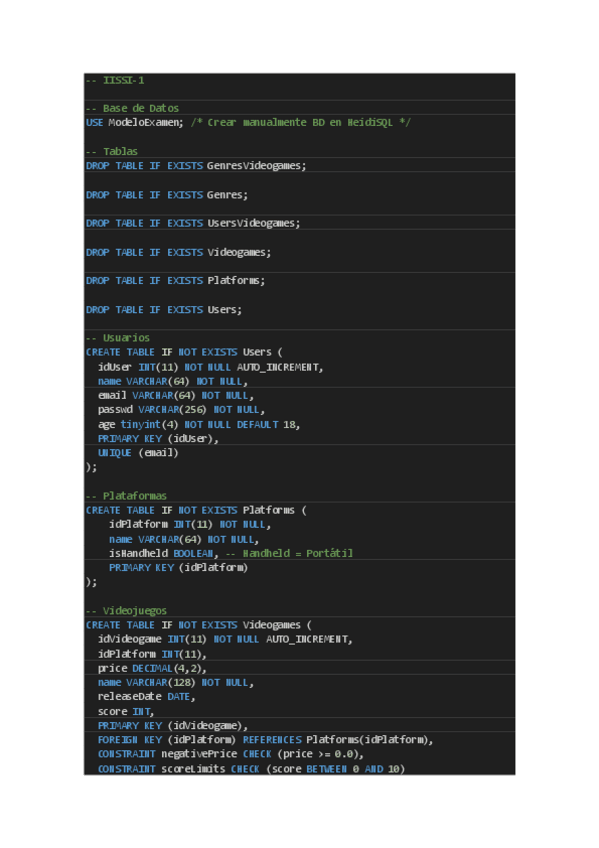Click the DROP TABLE UsersVideogames line

coord(193,223)
